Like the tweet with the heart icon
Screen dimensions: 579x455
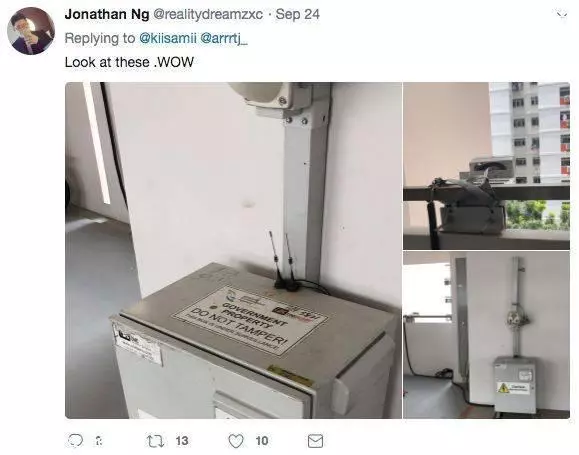tap(236, 441)
